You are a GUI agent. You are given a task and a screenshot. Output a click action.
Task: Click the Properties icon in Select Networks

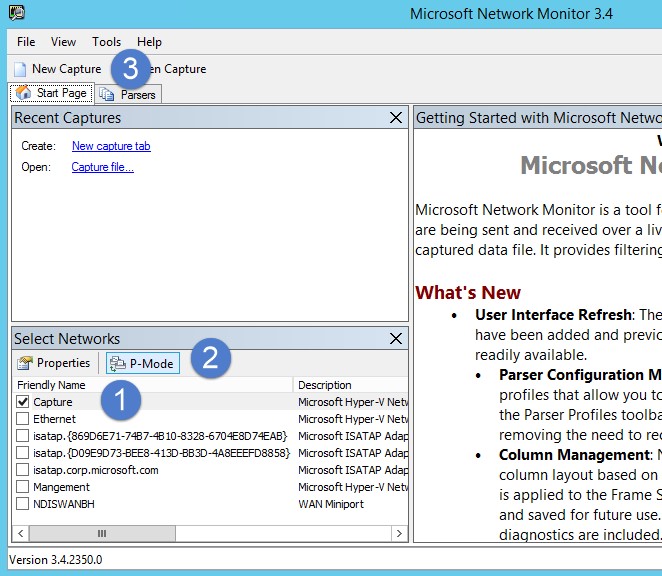(24, 363)
